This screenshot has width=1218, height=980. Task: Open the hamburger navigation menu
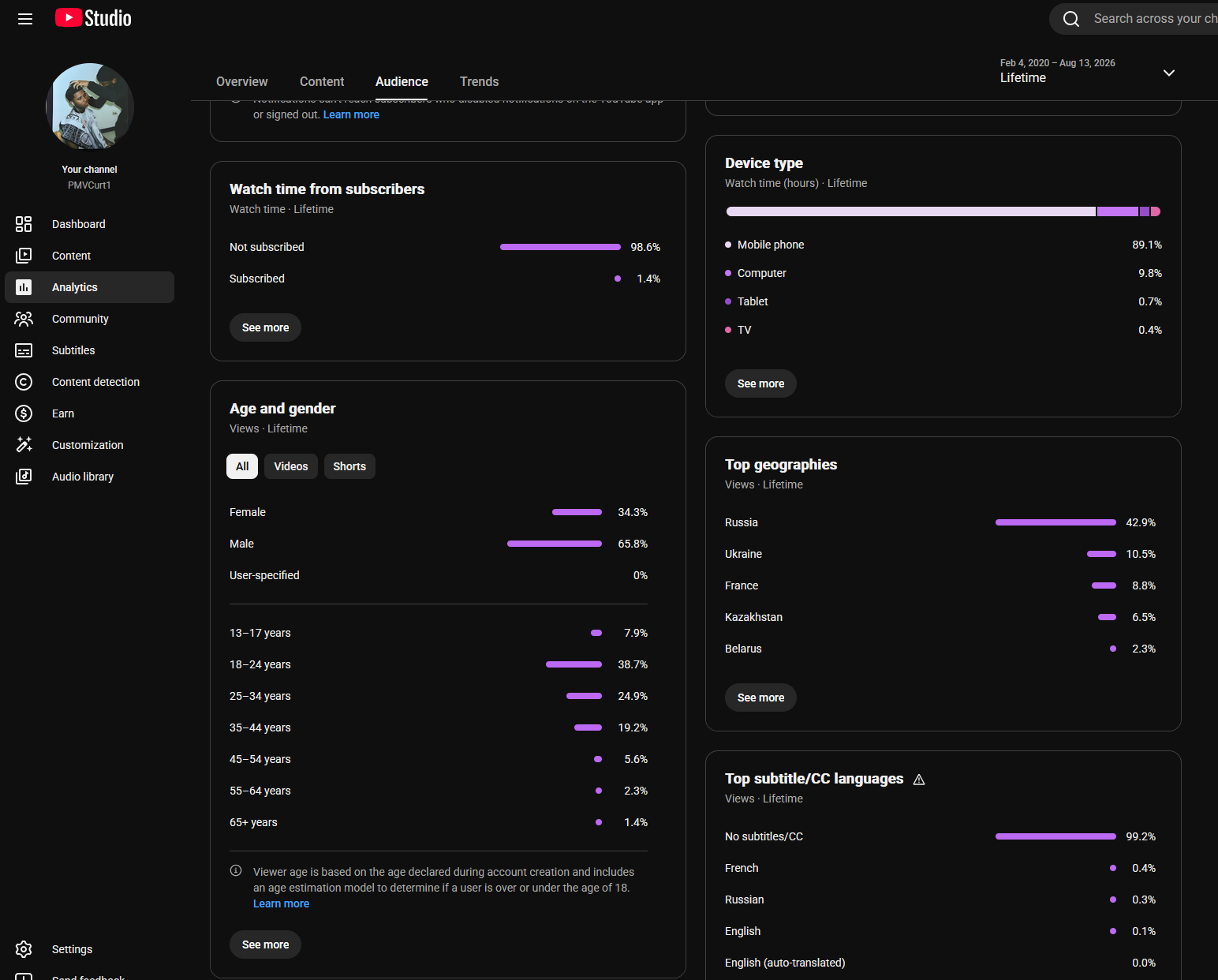25,19
